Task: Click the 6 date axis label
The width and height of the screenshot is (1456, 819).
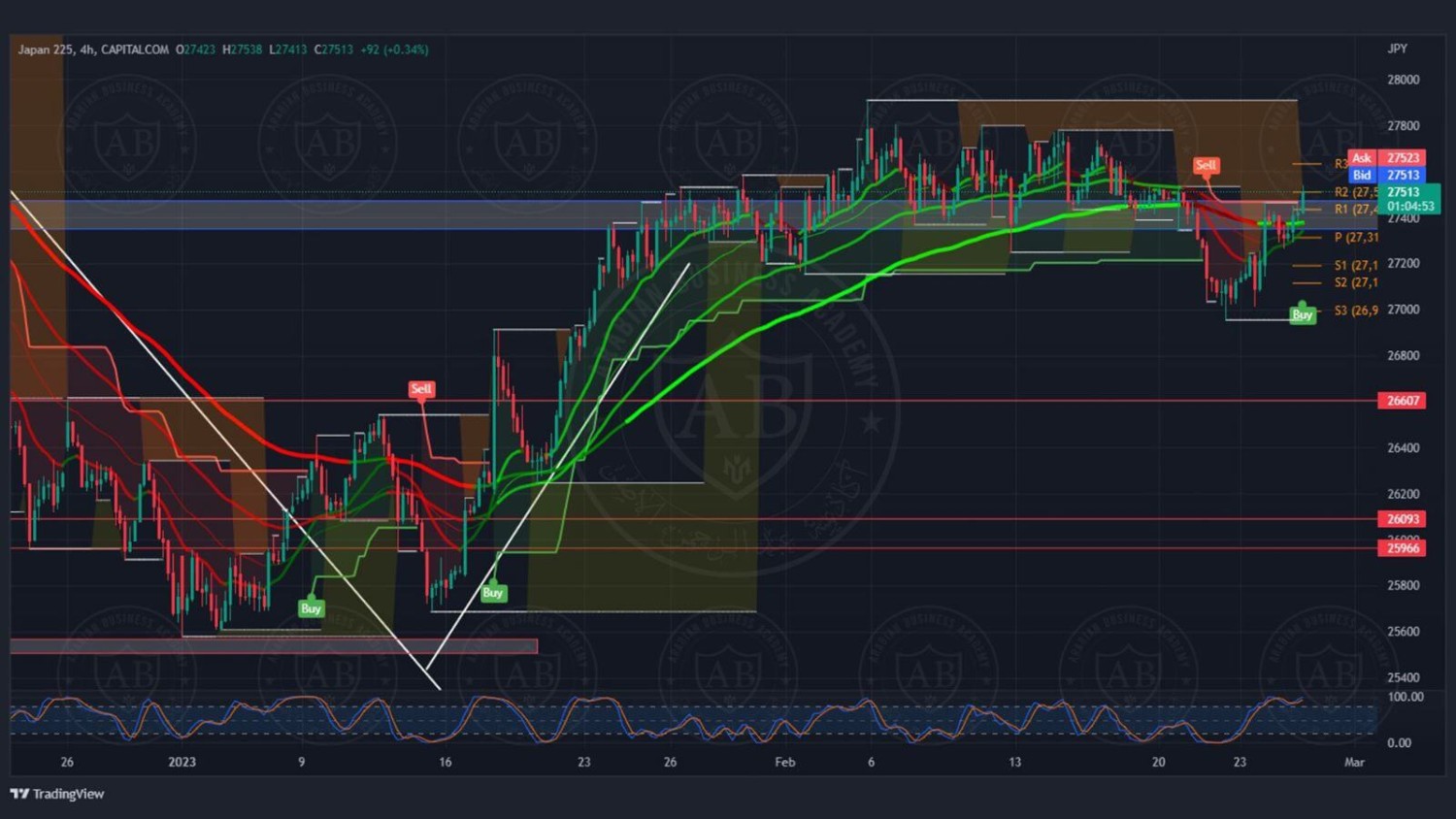Action: 871,762
